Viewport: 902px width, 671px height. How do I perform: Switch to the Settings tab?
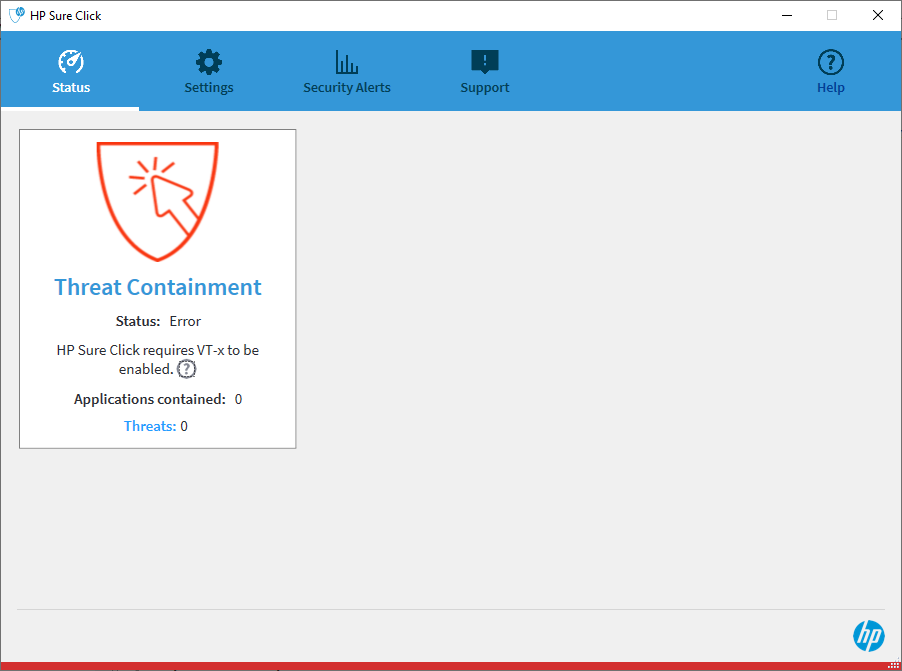point(208,70)
